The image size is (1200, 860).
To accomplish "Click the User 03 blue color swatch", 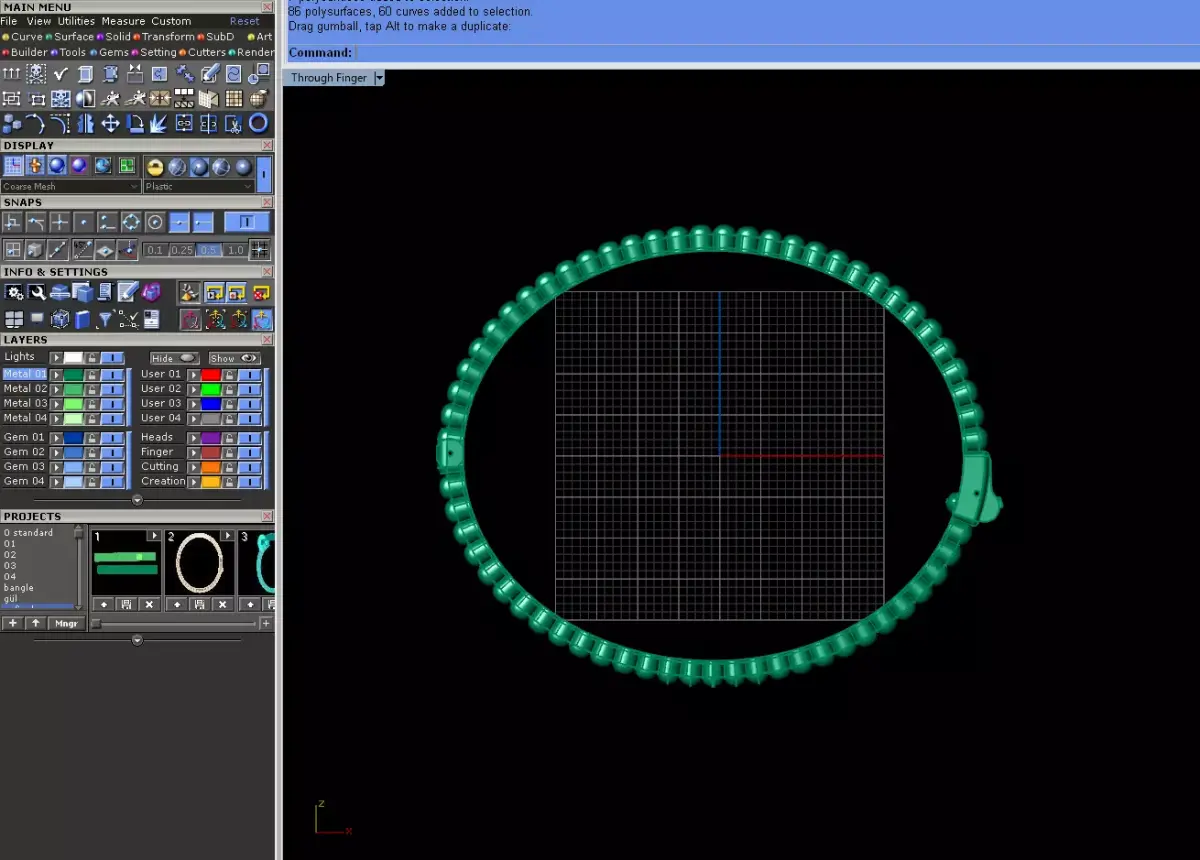I will (210, 403).
